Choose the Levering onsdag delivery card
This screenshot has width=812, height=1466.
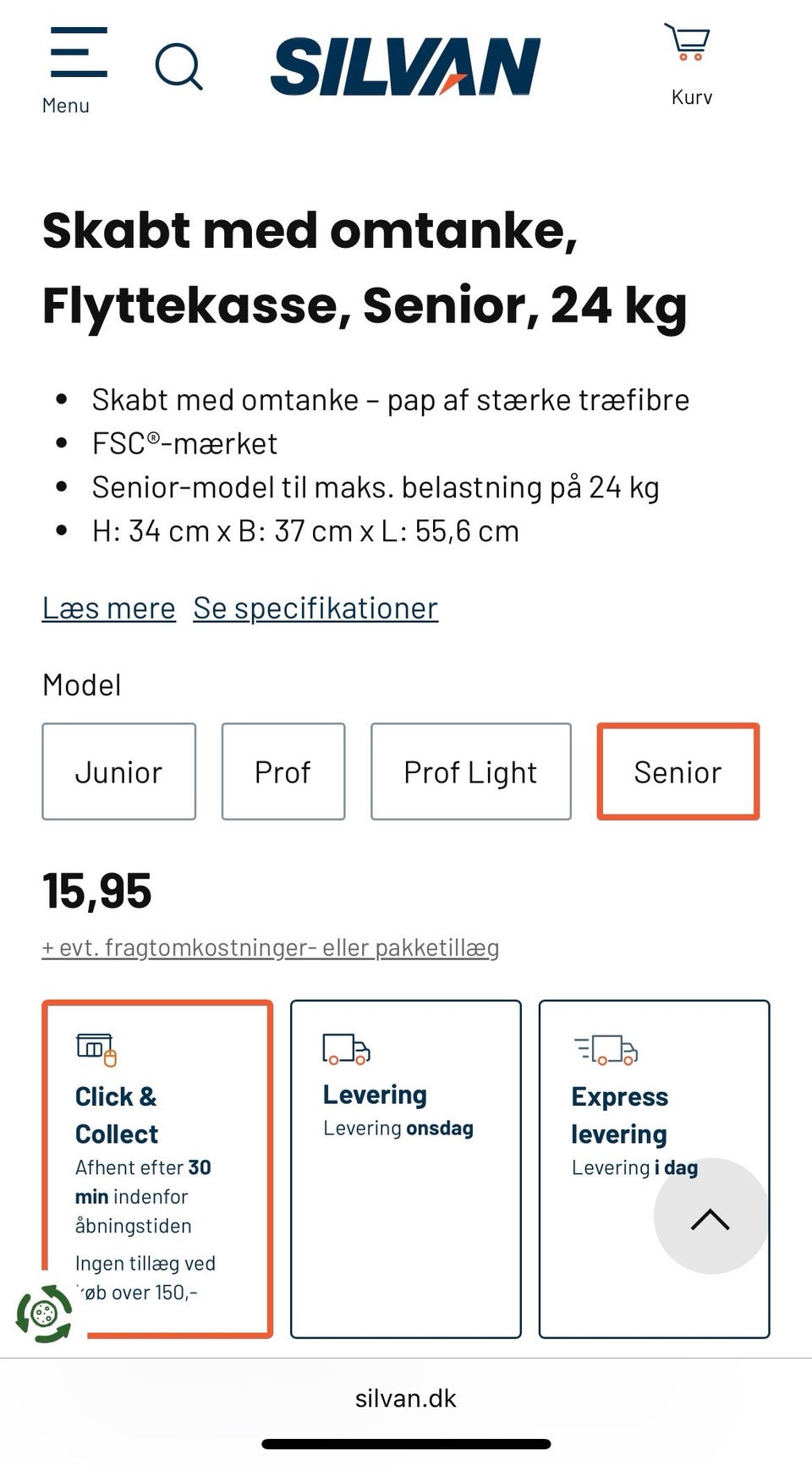click(x=405, y=1167)
